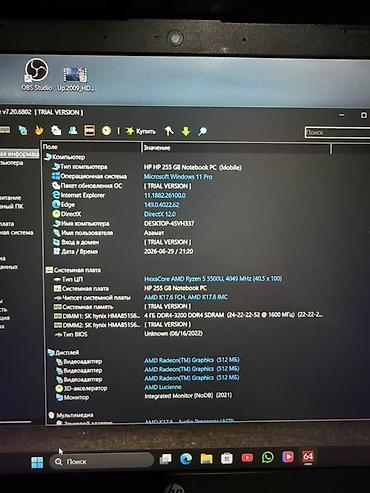Open YouTube from the taskbar
Screen dimensions: 370x493
247,458
